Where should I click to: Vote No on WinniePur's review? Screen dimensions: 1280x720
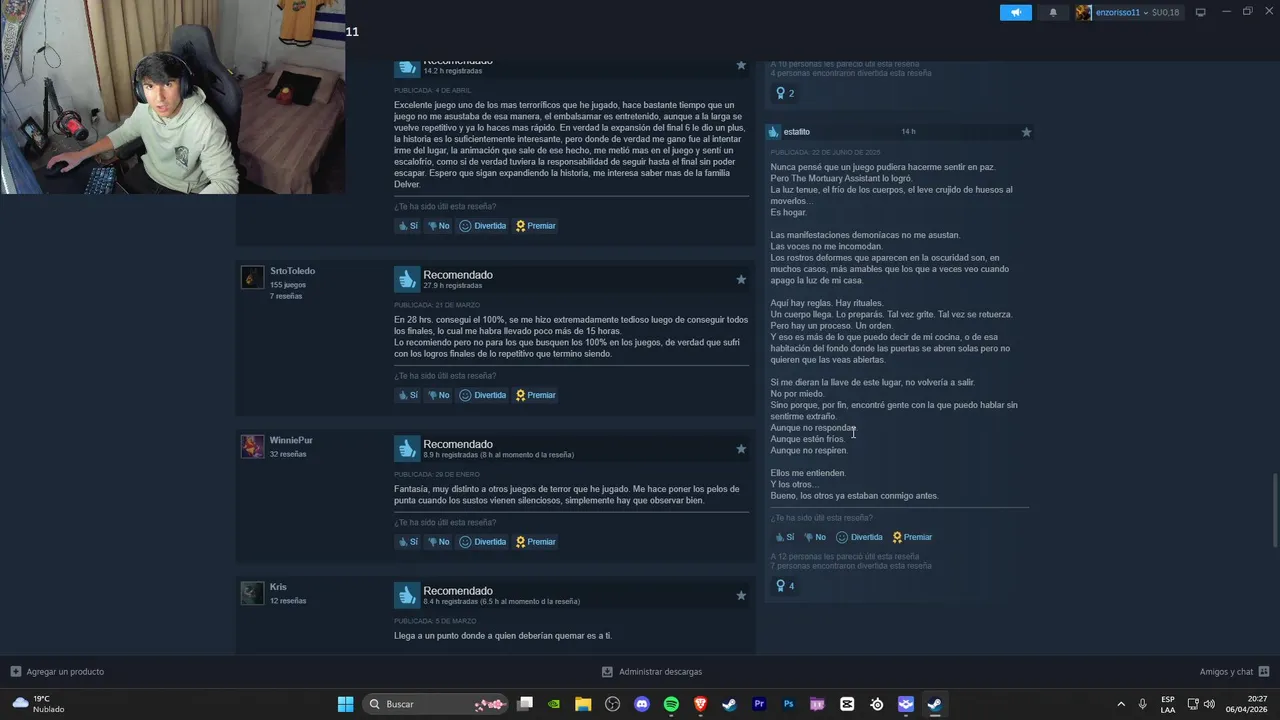pyautogui.click(x=438, y=542)
